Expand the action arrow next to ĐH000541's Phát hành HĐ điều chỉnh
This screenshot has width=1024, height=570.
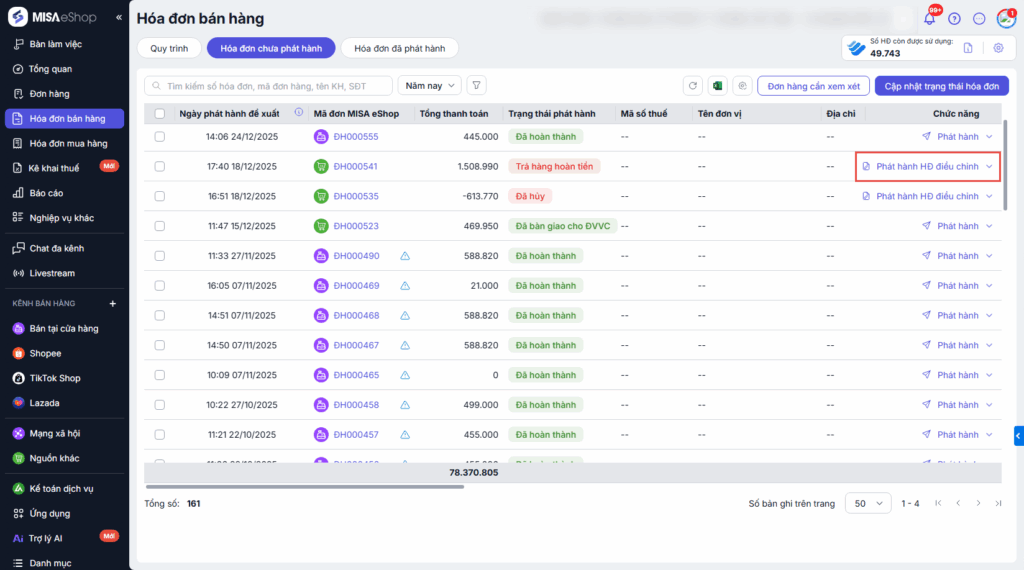[990, 167]
